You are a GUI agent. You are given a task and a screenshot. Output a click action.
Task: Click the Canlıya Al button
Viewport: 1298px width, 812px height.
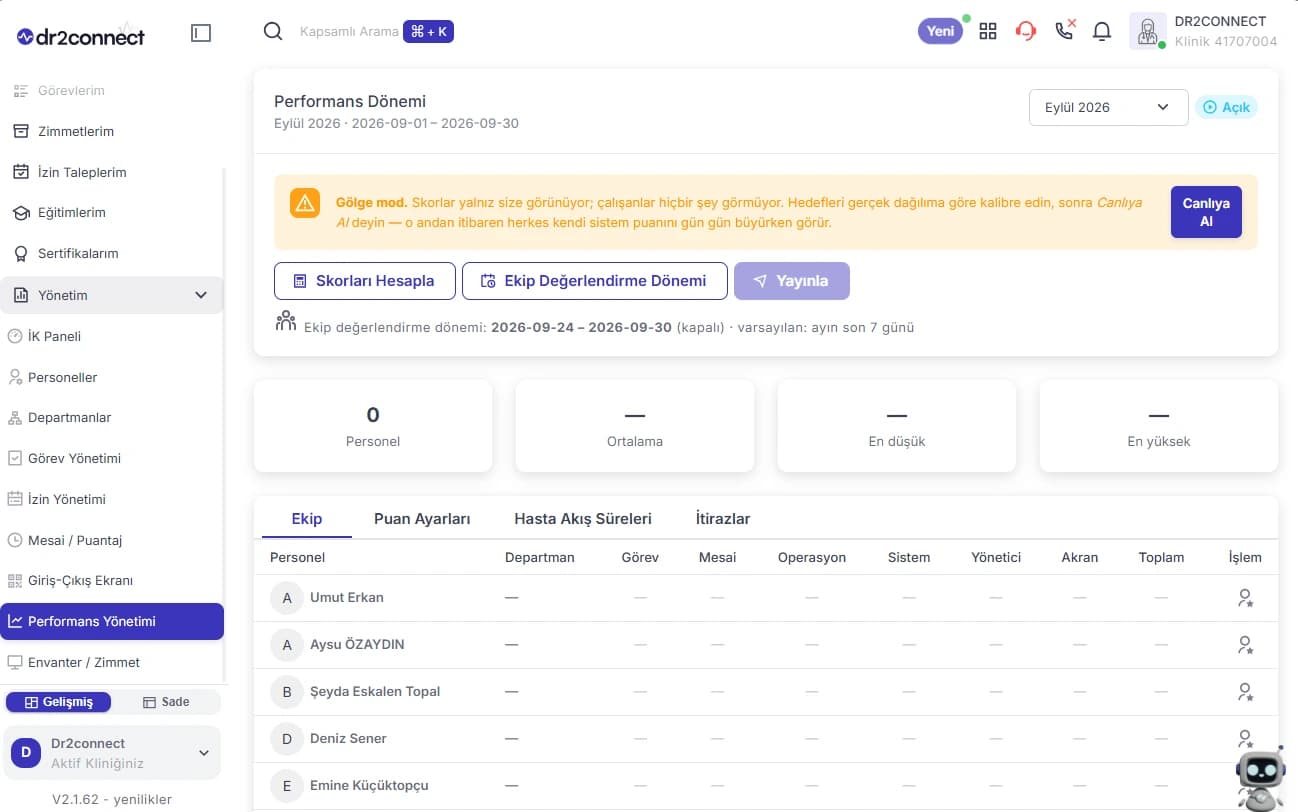coord(1206,212)
